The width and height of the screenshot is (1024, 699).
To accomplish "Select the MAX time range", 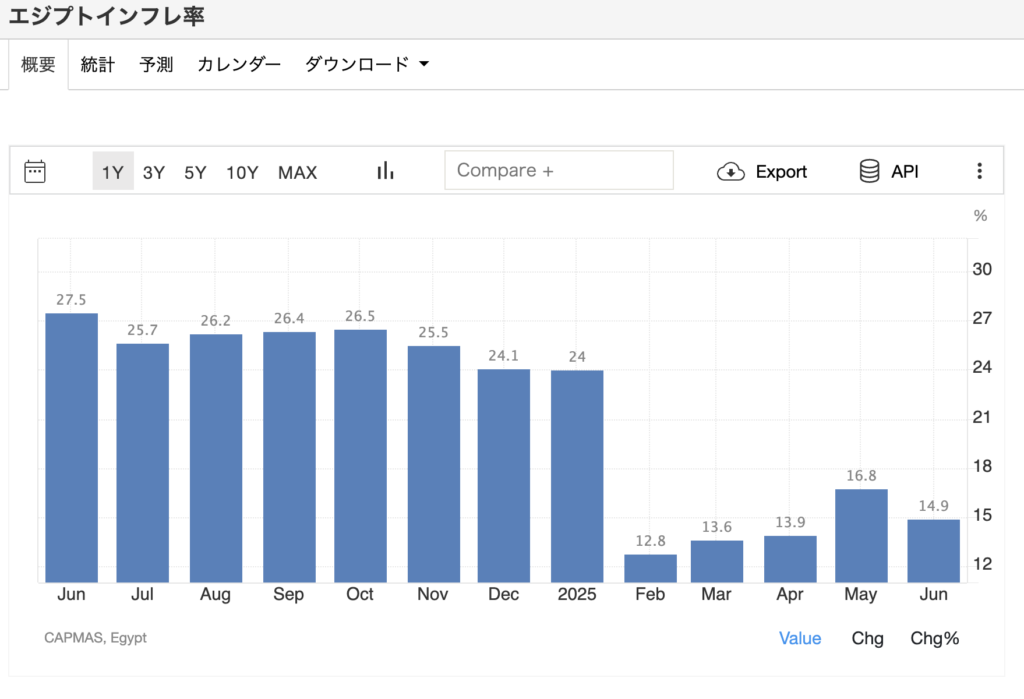I will tap(297, 171).
